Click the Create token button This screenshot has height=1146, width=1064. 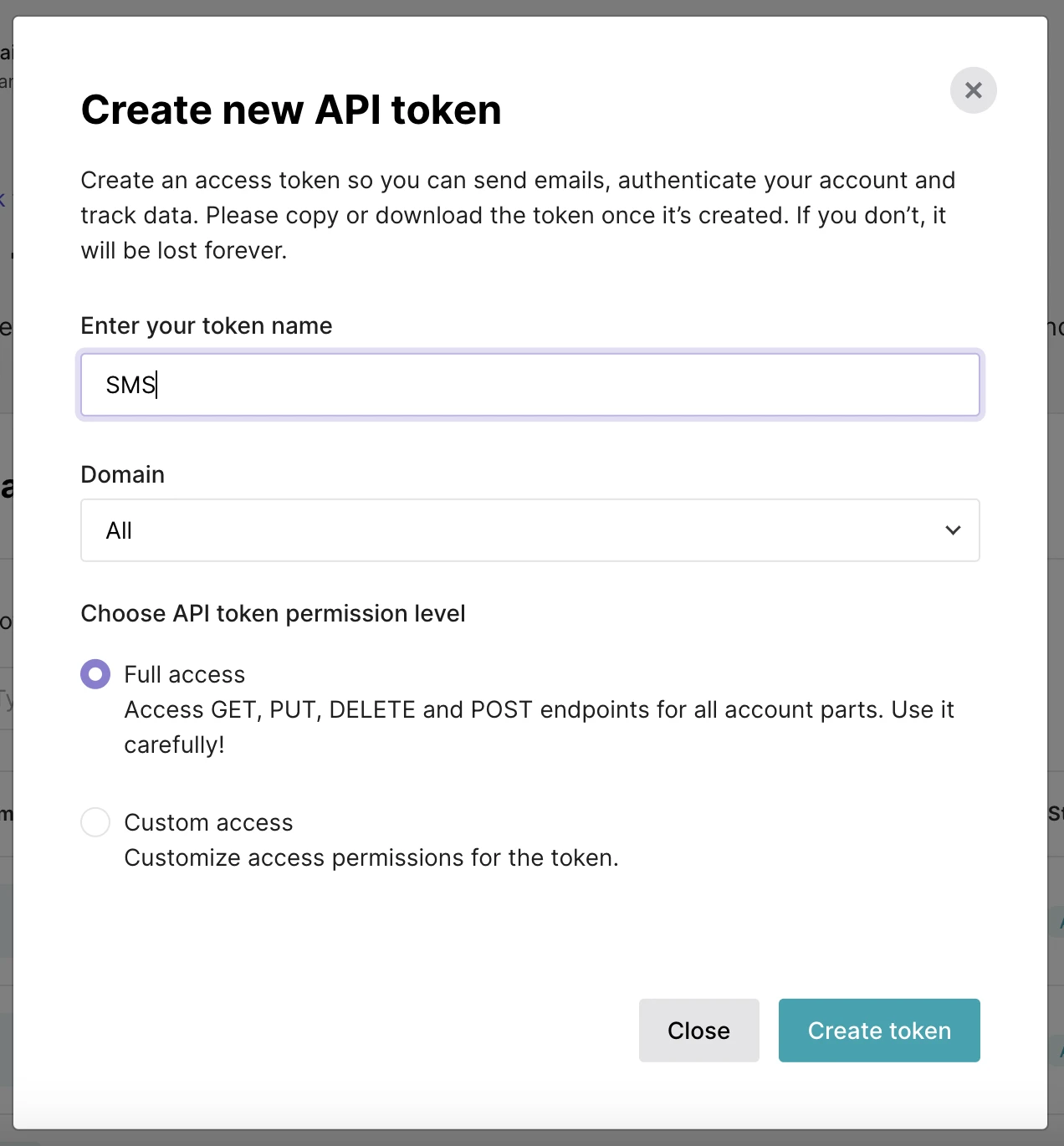(878, 1031)
